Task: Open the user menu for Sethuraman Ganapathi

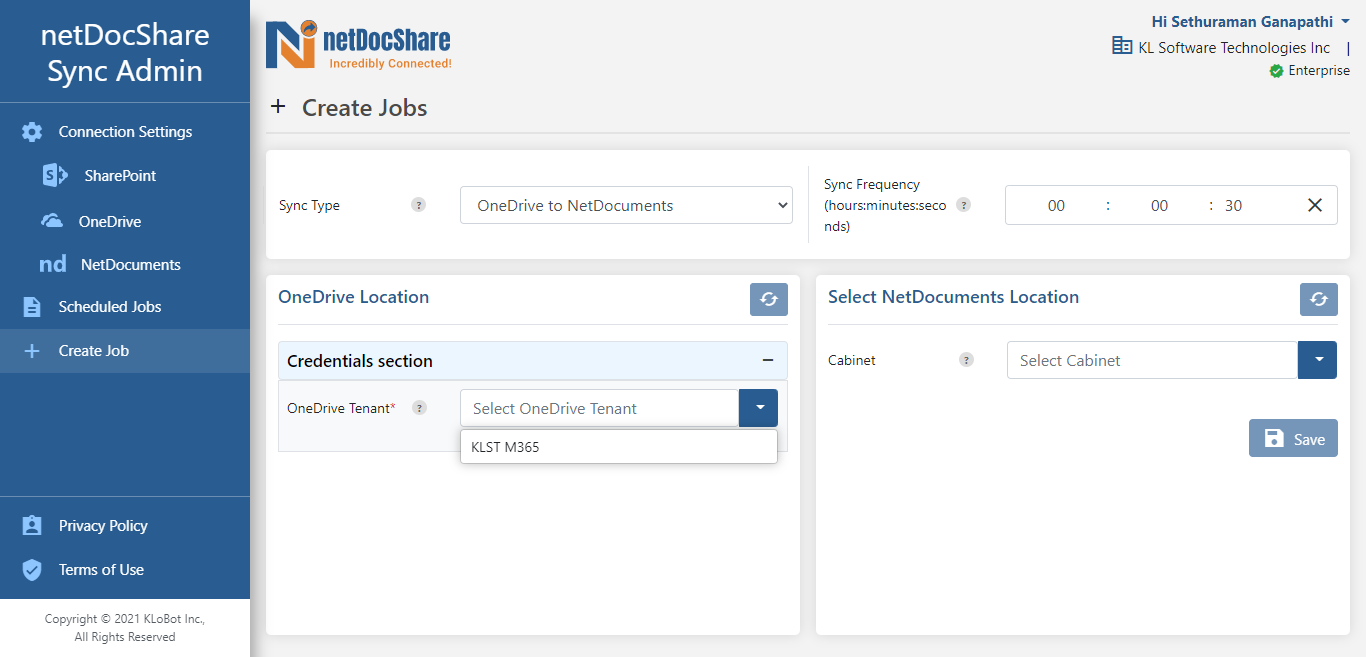Action: (1251, 21)
